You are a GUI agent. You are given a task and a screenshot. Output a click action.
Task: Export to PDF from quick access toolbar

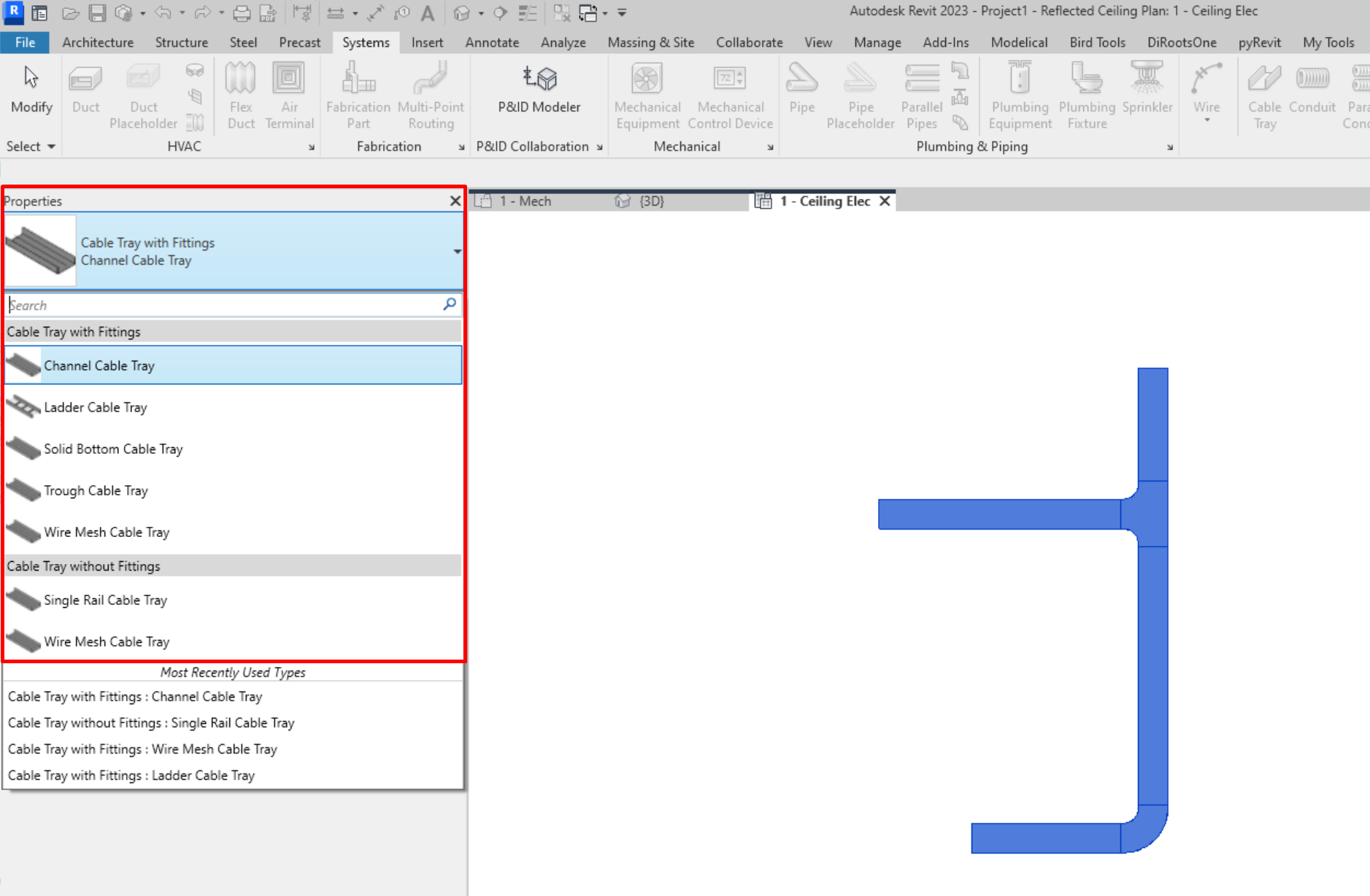[x=268, y=13]
